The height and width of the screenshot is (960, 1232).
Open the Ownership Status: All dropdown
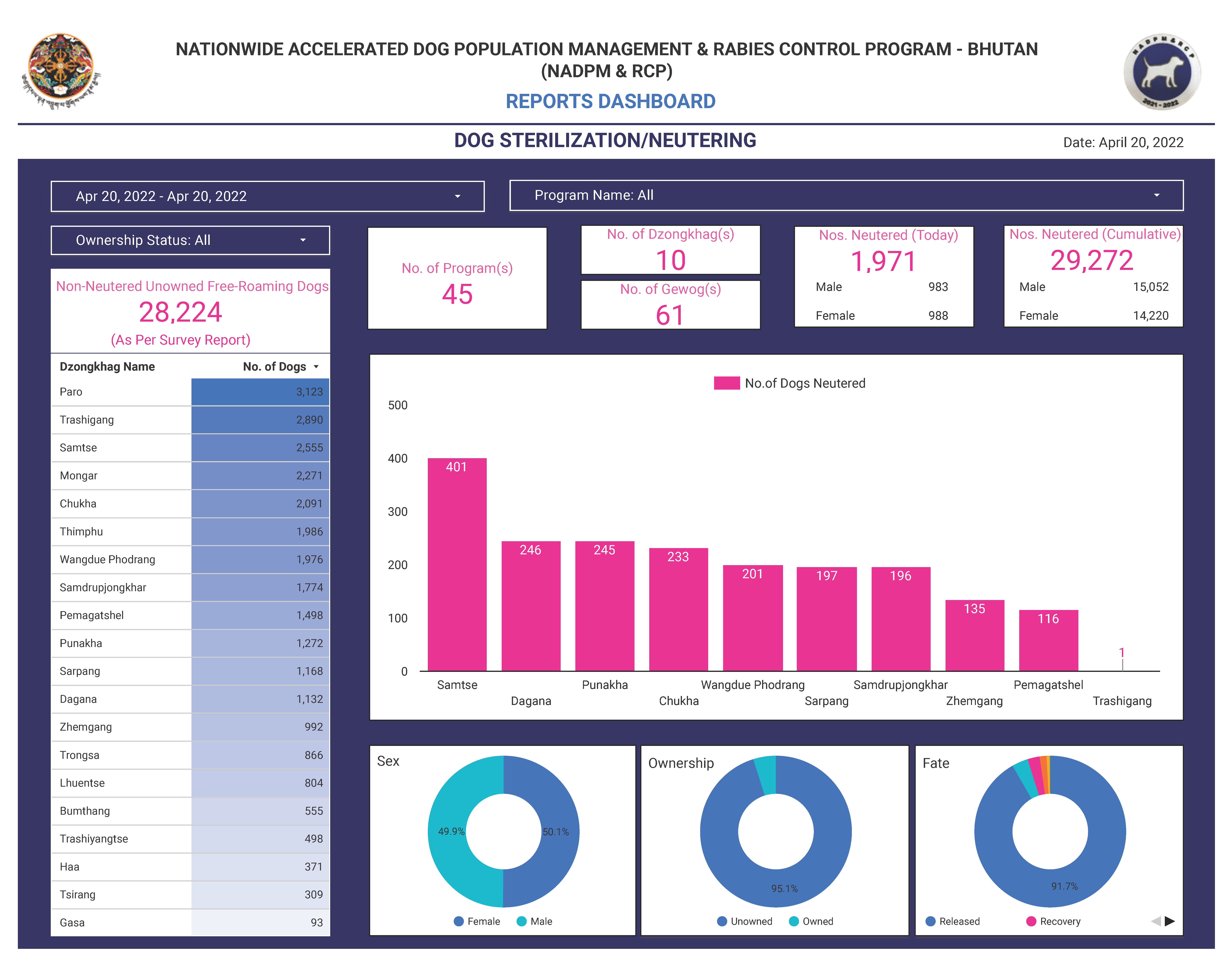(190, 240)
